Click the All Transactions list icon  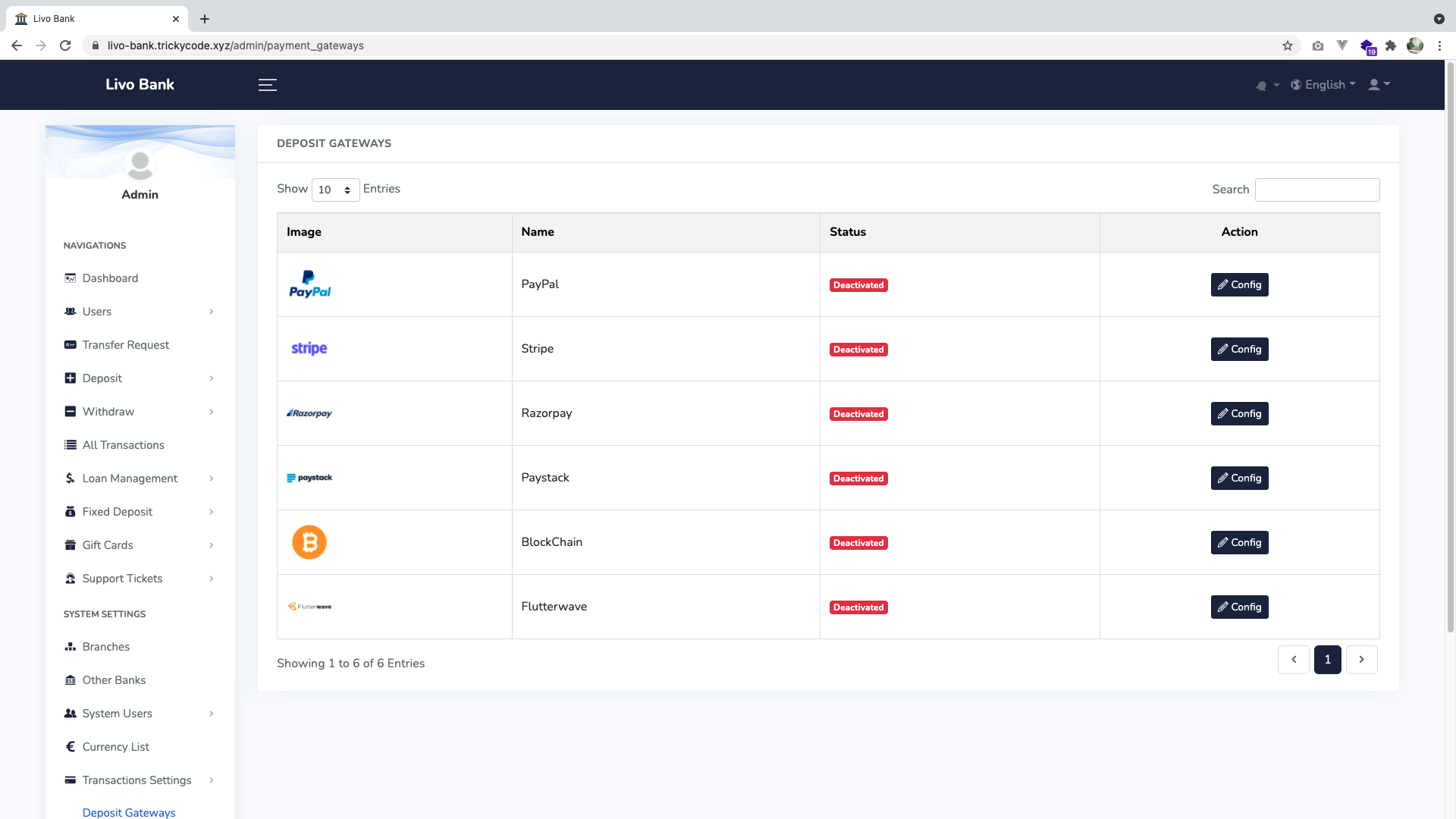[71, 445]
